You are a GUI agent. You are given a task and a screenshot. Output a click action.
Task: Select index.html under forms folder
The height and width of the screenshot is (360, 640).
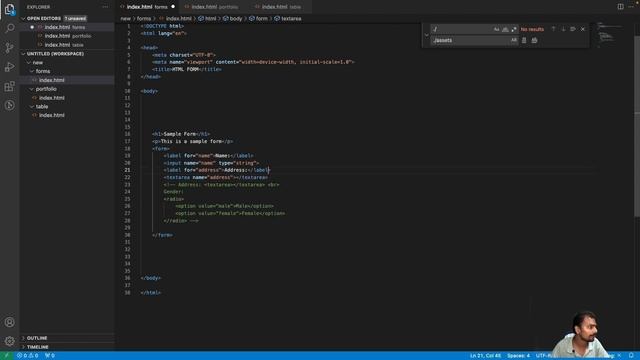pos(67,80)
